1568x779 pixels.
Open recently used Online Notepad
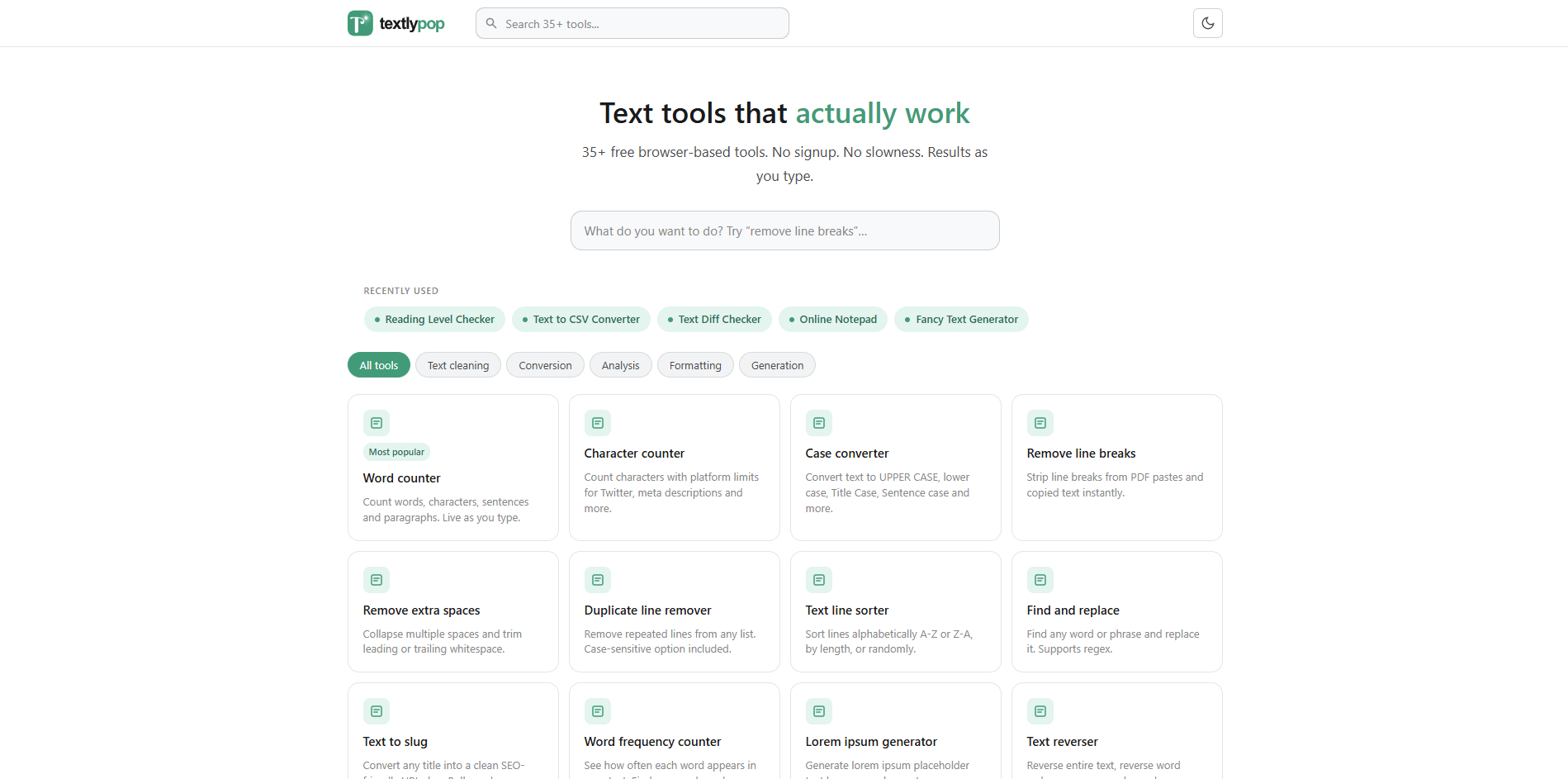(833, 320)
